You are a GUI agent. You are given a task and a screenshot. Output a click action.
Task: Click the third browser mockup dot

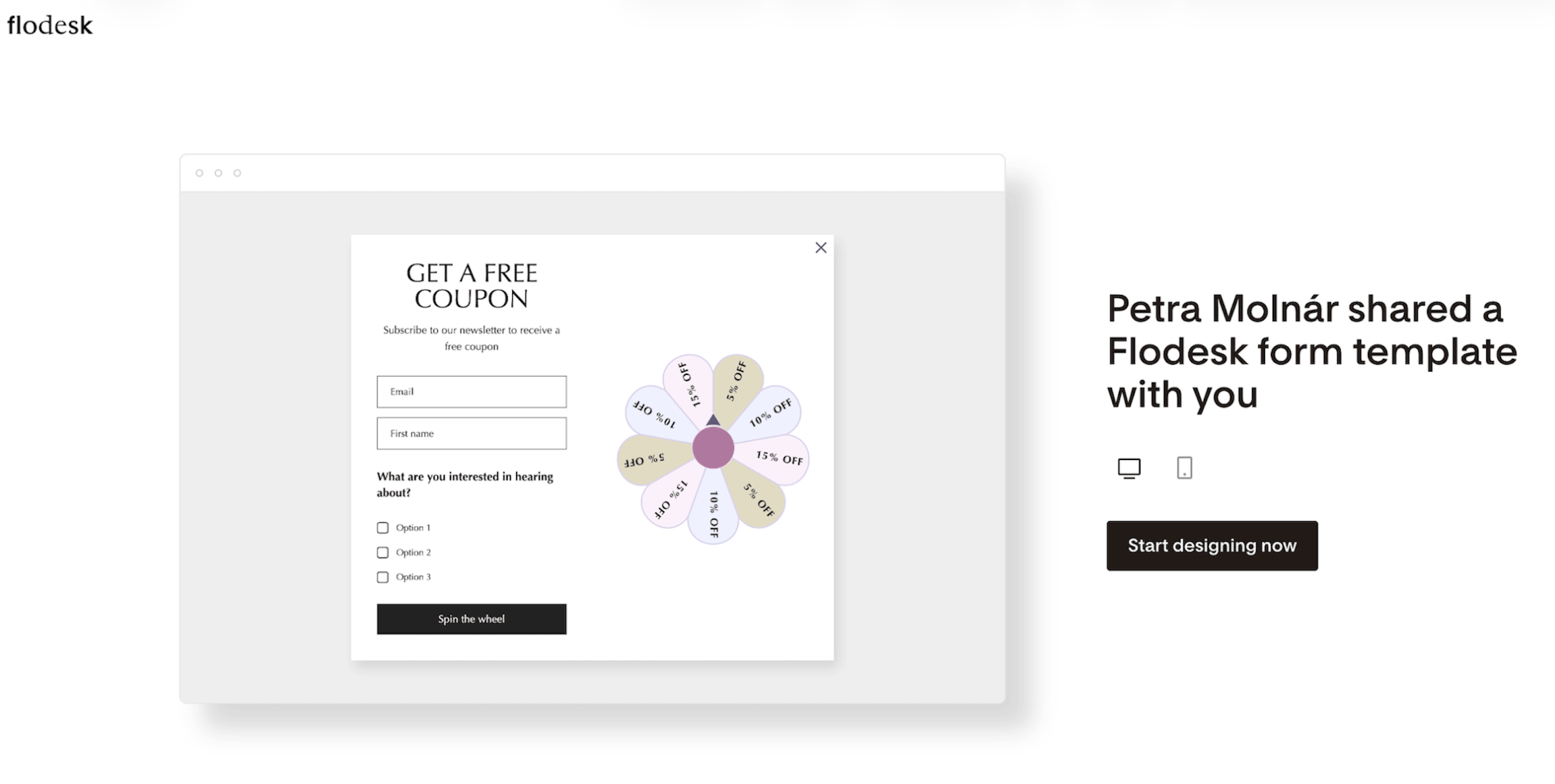(237, 173)
